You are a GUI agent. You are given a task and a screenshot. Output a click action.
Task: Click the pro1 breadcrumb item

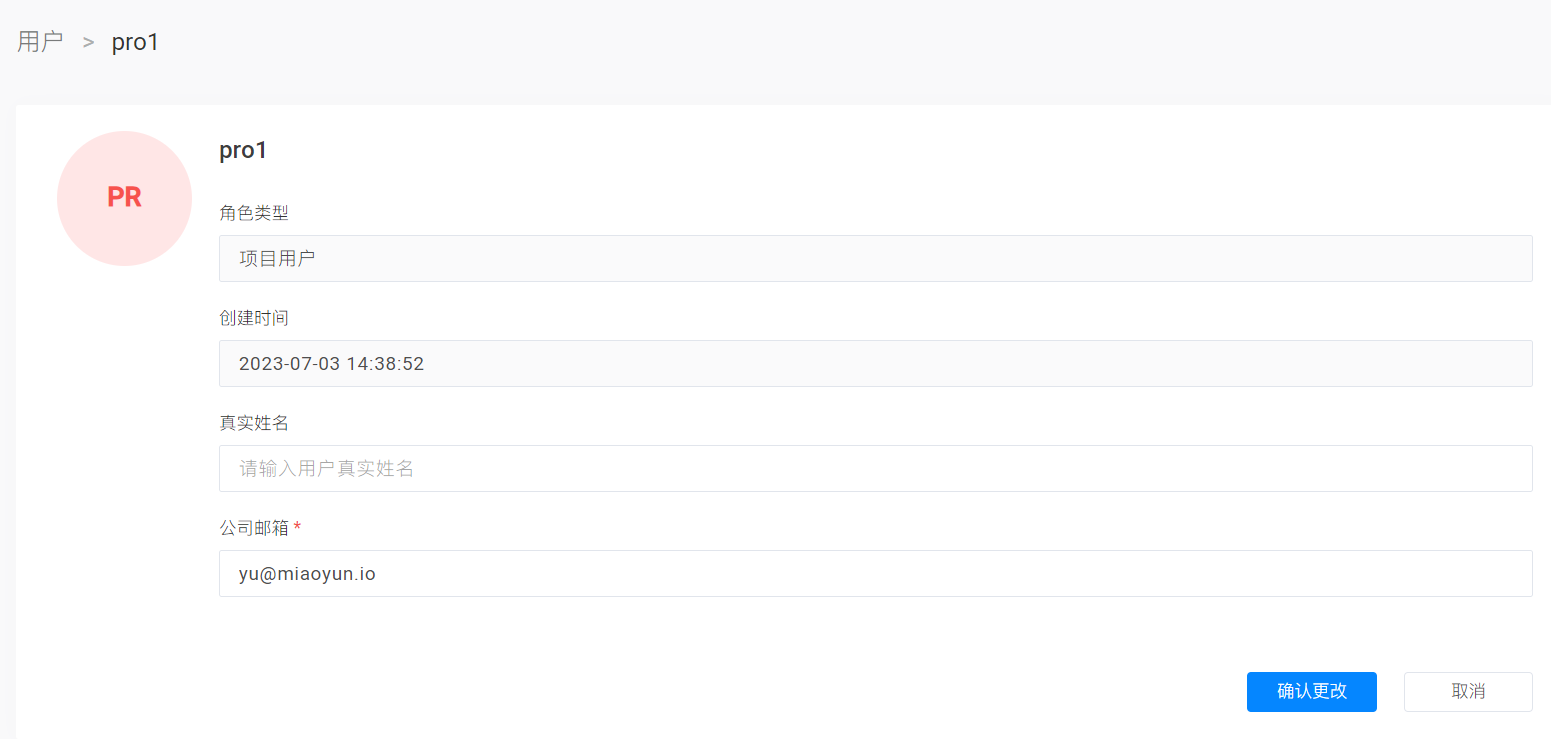[x=135, y=42]
